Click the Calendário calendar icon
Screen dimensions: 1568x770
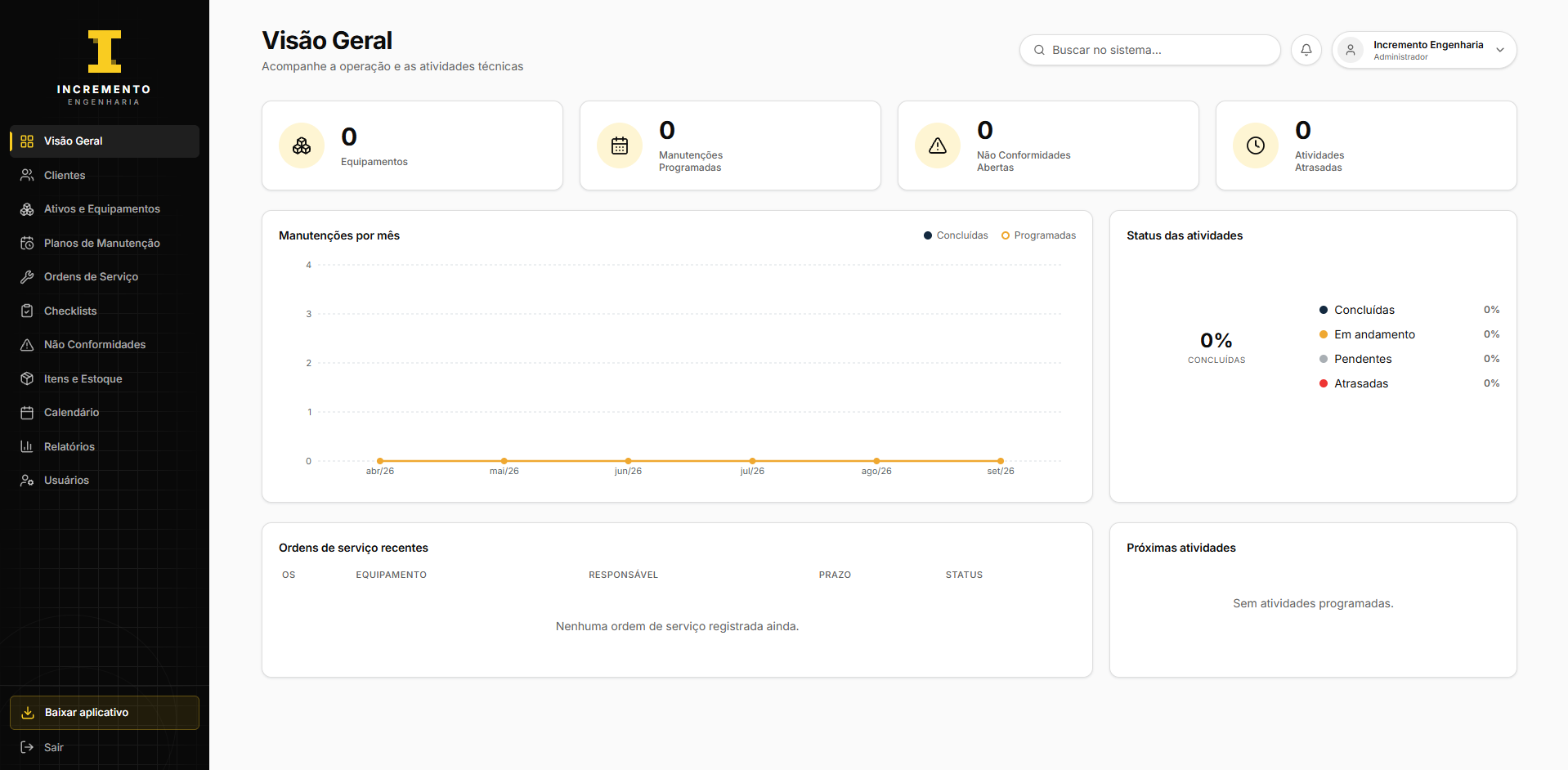[27, 413]
